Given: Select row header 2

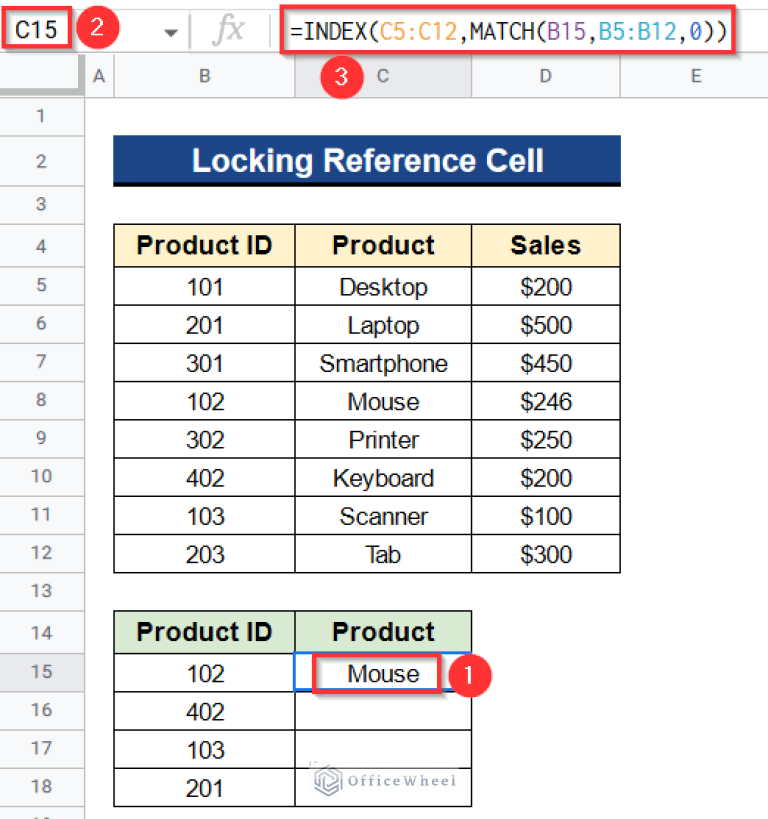Looking at the screenshot, I should pyautogui.click(x=41, y=161).
